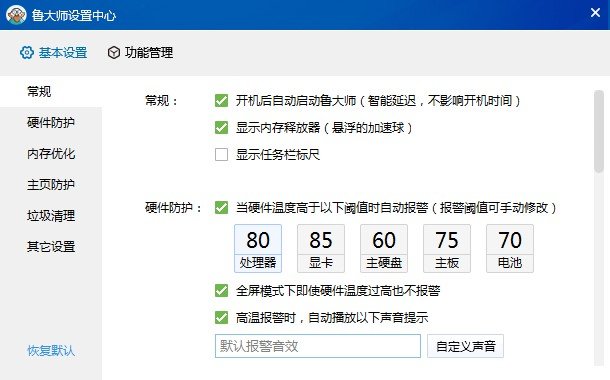This screenshot has width=610, height=380.
Task: Toggle 全屏模式下不报警 checkbox
Action: 221,291
